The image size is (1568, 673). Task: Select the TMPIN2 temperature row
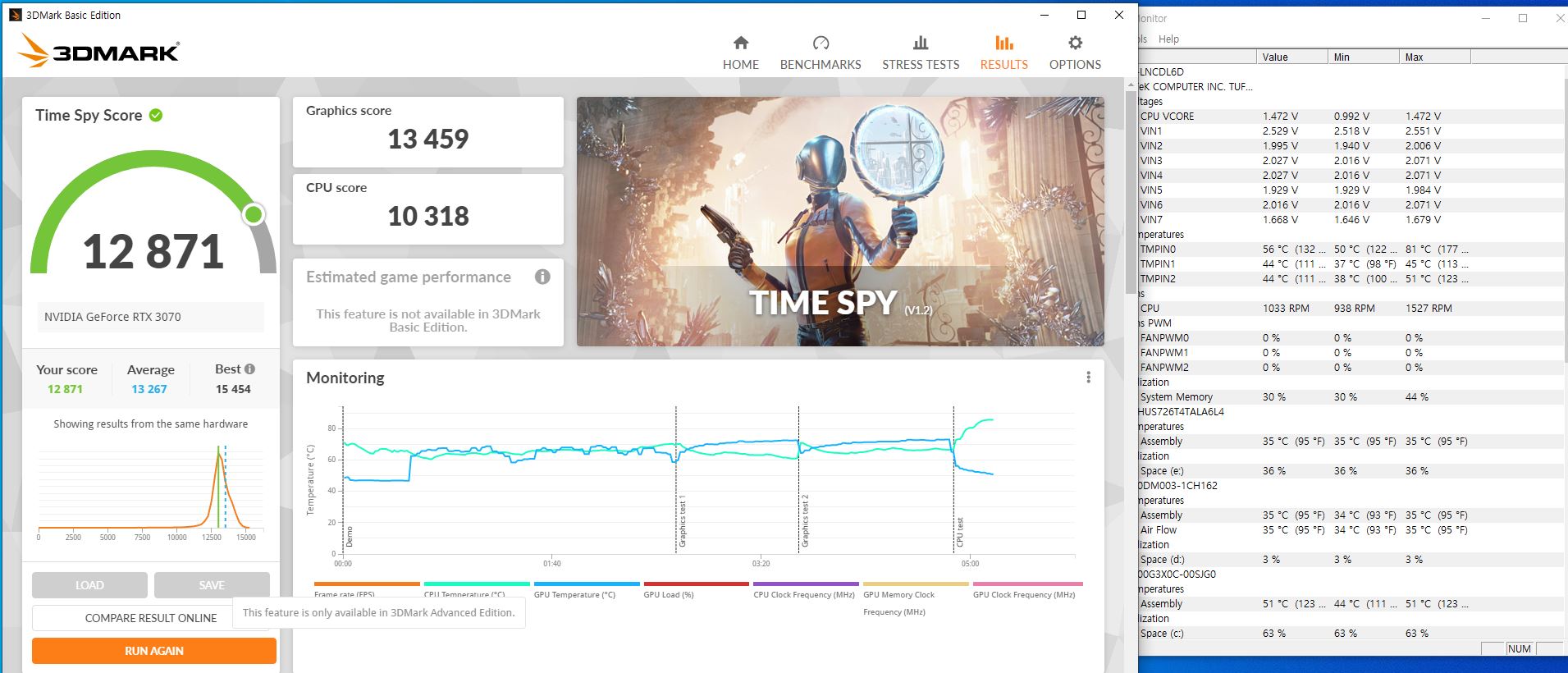[1351, 279]
